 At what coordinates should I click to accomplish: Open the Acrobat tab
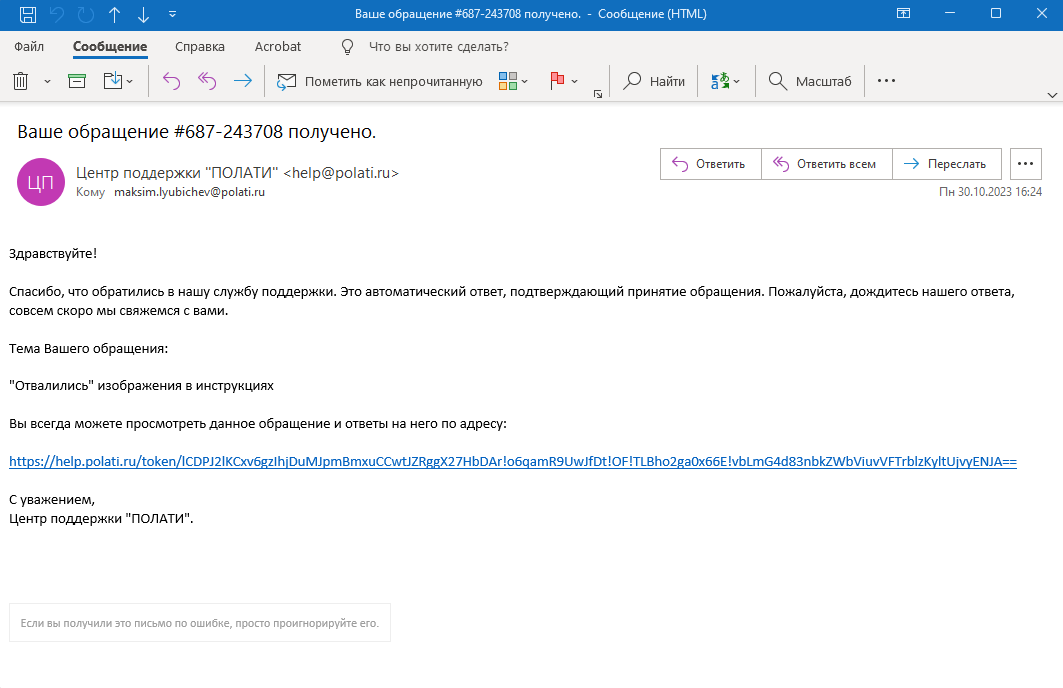278,47
